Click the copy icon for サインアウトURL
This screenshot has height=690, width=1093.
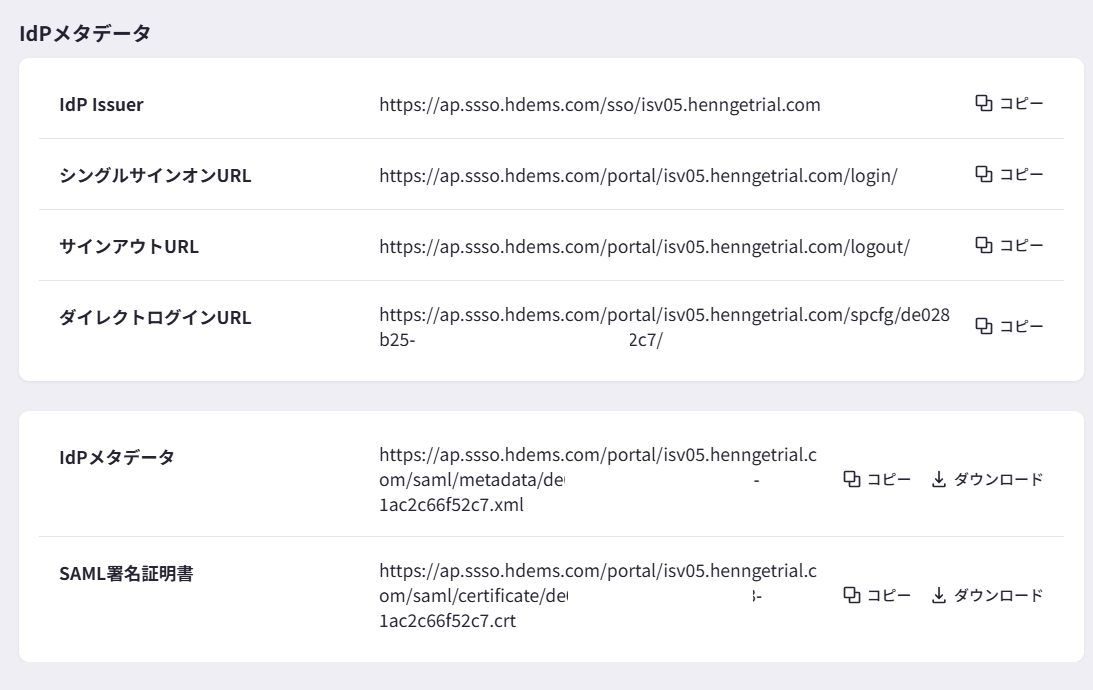coord(983,245)
